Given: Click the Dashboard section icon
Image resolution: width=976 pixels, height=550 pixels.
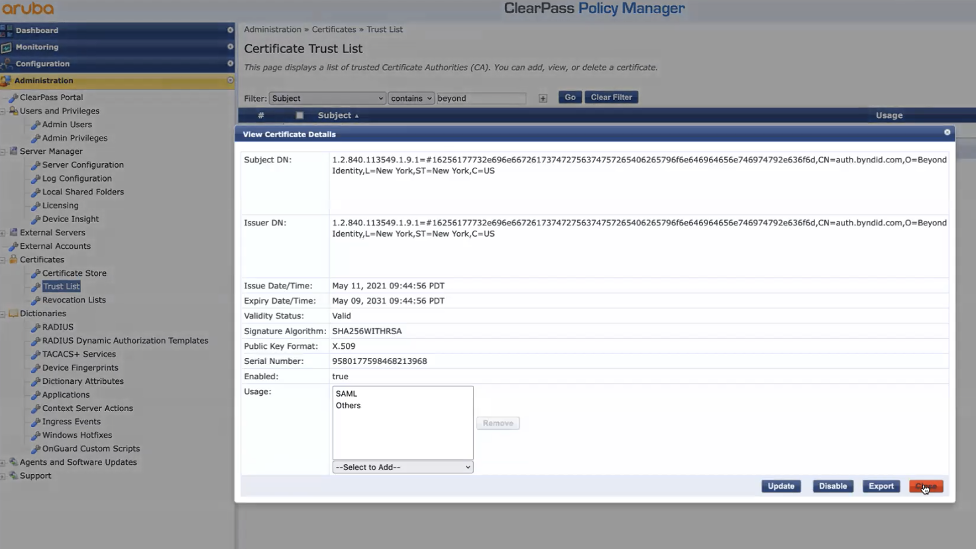Looking at the screenshot, I should click(x=7, y=30).
